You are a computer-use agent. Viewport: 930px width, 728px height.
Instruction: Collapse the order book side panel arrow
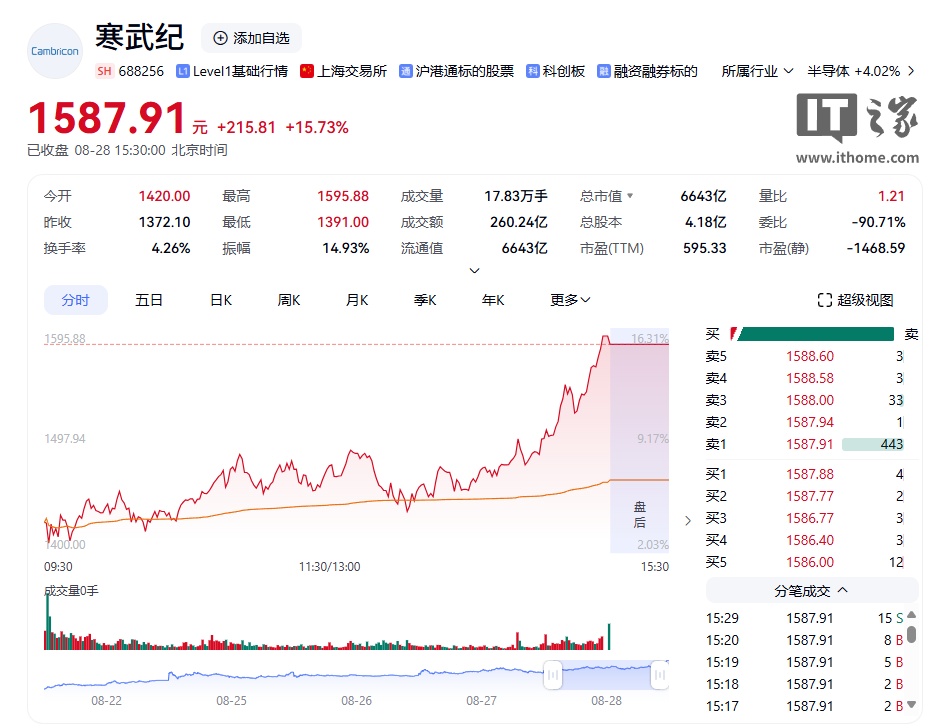coord(687,520)
